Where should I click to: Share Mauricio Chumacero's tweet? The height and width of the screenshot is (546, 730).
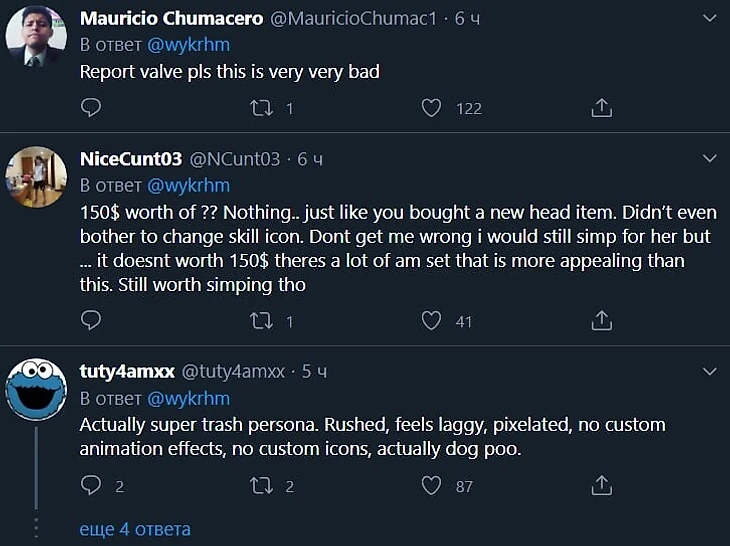pyautogui.click(x=602, y=107)
